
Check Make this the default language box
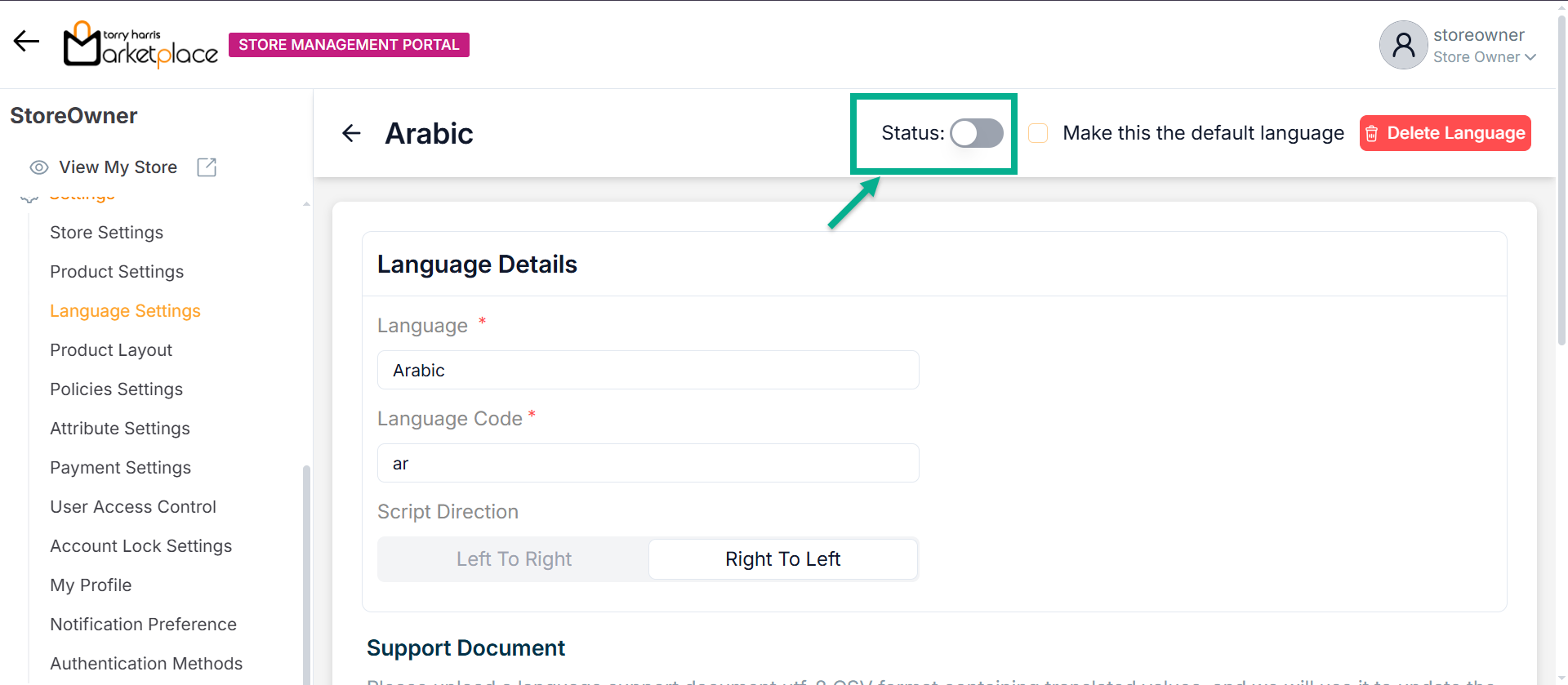point(1038,133)
